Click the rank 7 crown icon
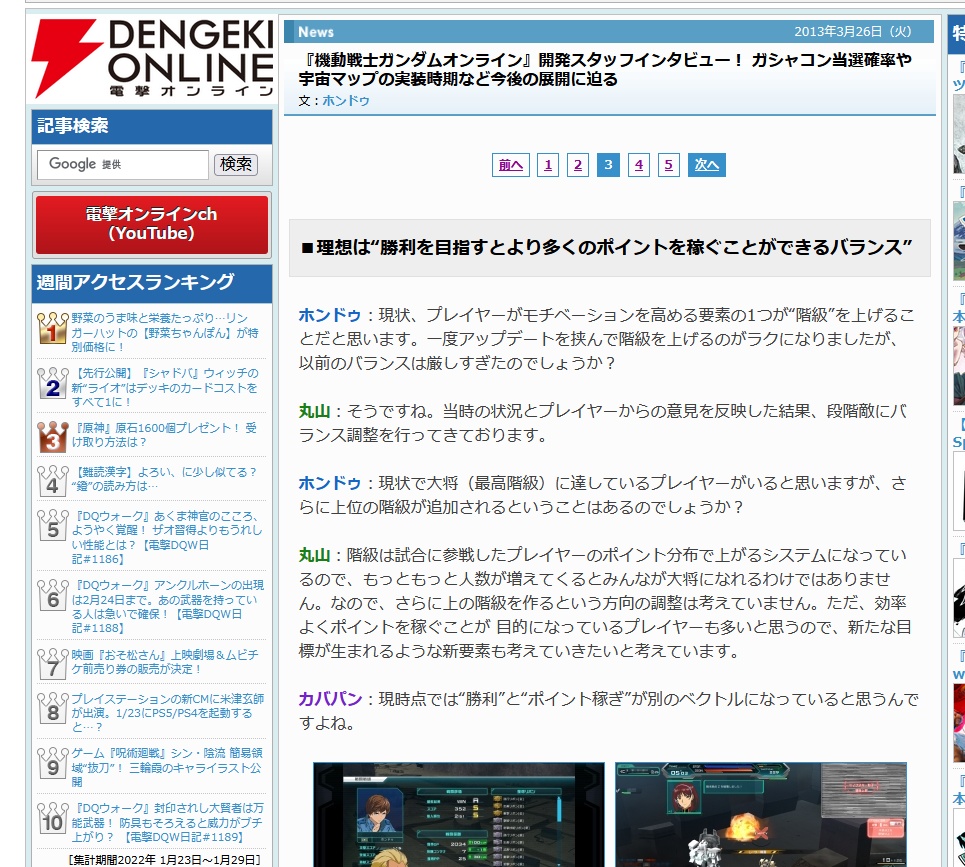 coord(52,663)
